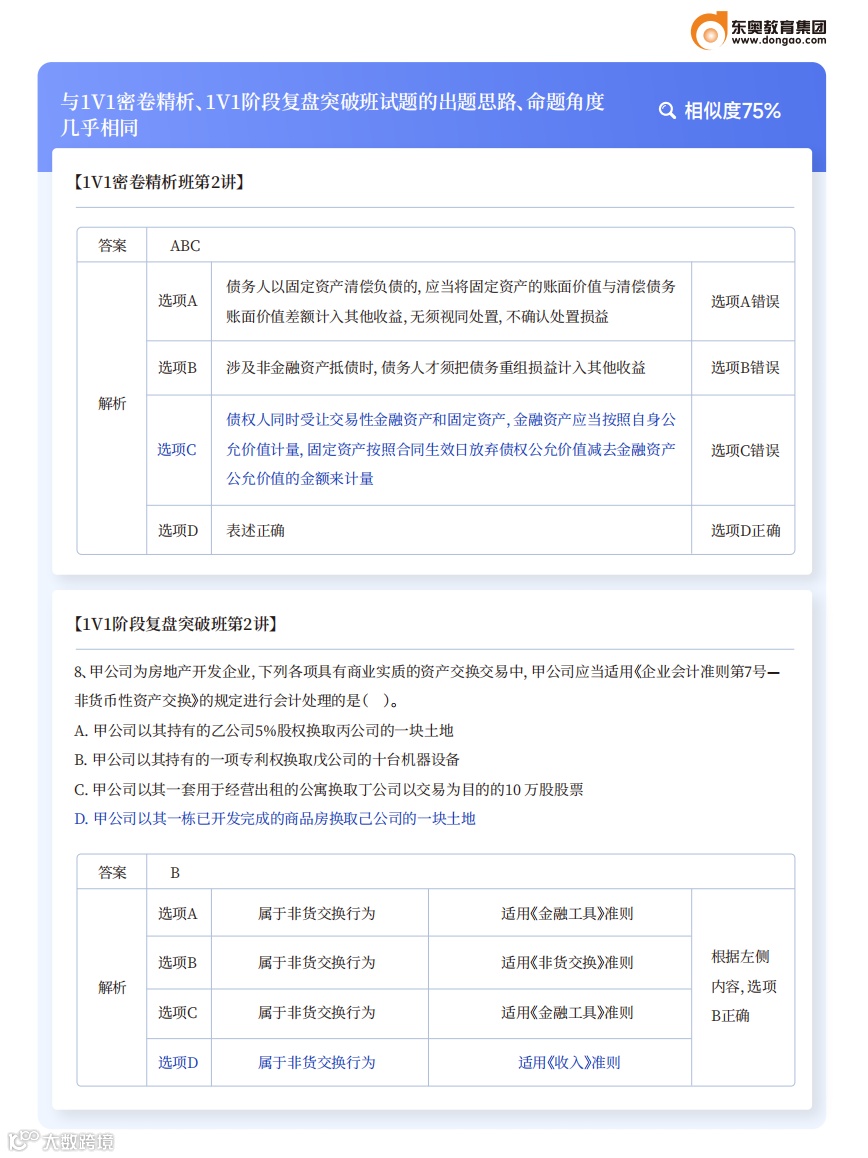Click heading 【1V1阶段复盘突破班第2讲】
Screen dimensions: 868x1158
coord(176,624)
